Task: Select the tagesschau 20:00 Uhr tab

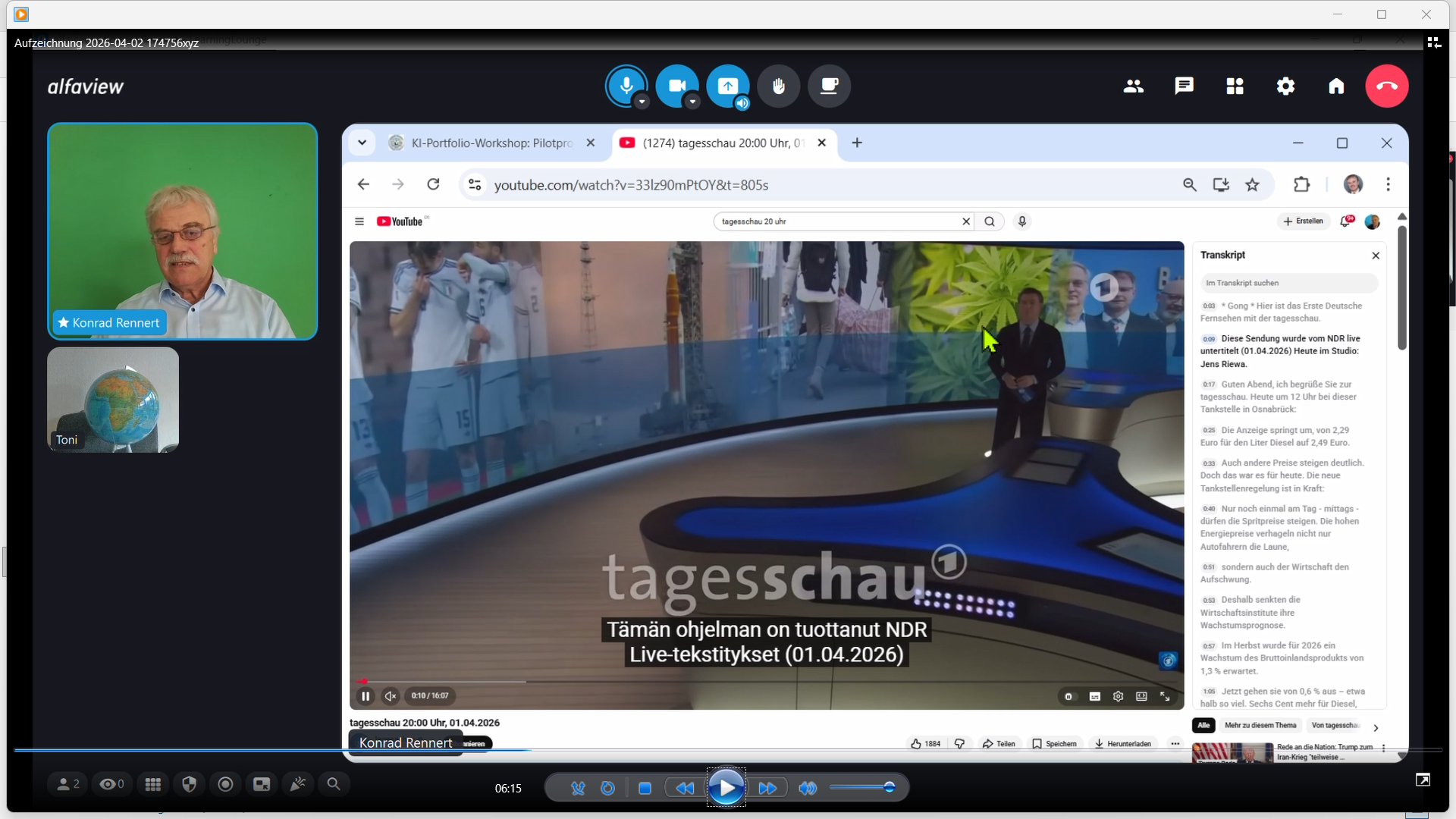Action: [x=722, y=143]
